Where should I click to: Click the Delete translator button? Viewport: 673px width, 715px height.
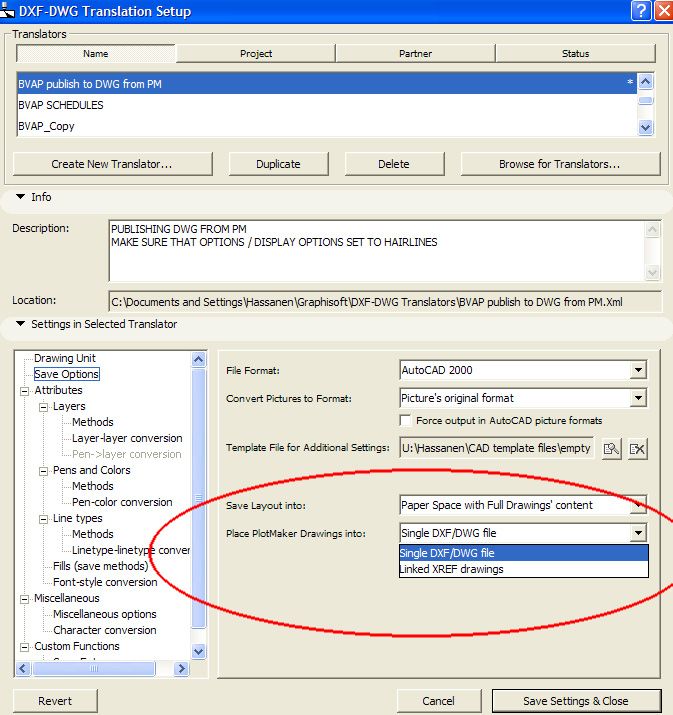(394, 164)
